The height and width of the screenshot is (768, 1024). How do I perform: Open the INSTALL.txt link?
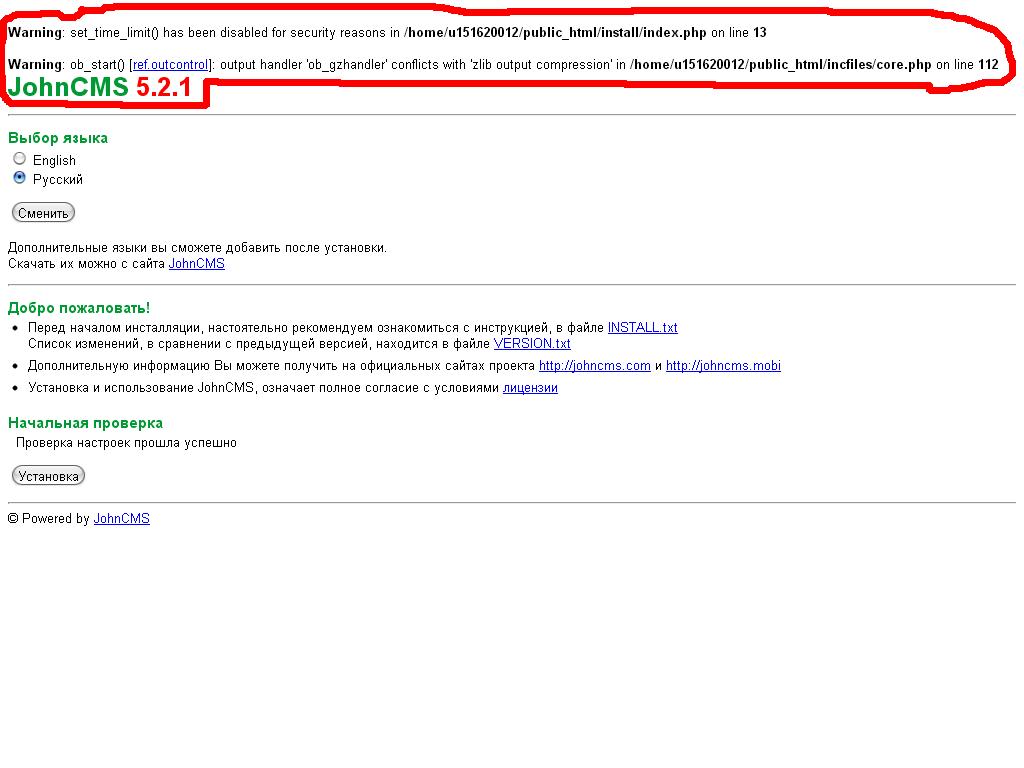(x=643, y=328)
